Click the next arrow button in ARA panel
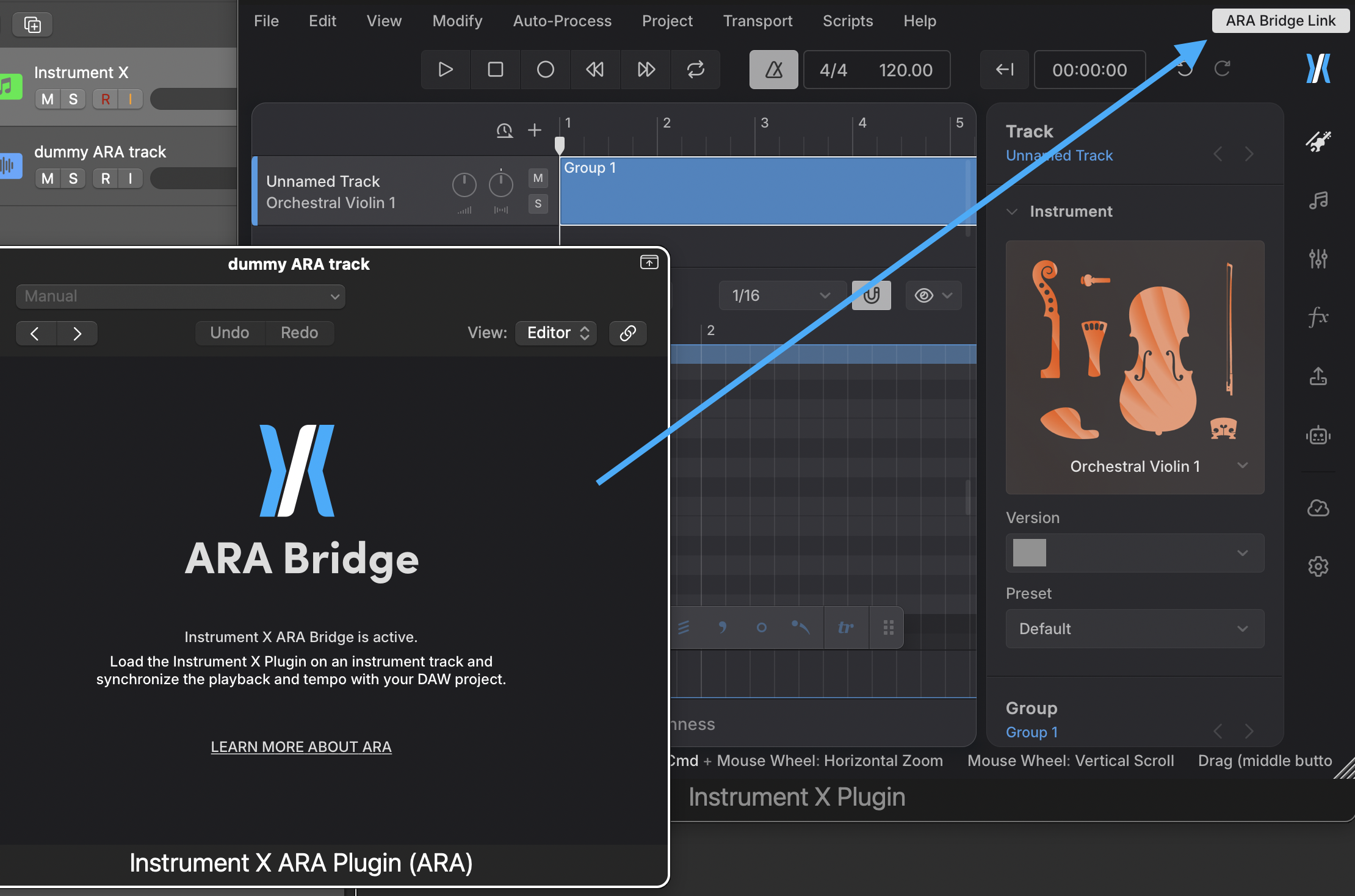The height and width of the screenshot is (896, 1355). [x=77, y=333]
